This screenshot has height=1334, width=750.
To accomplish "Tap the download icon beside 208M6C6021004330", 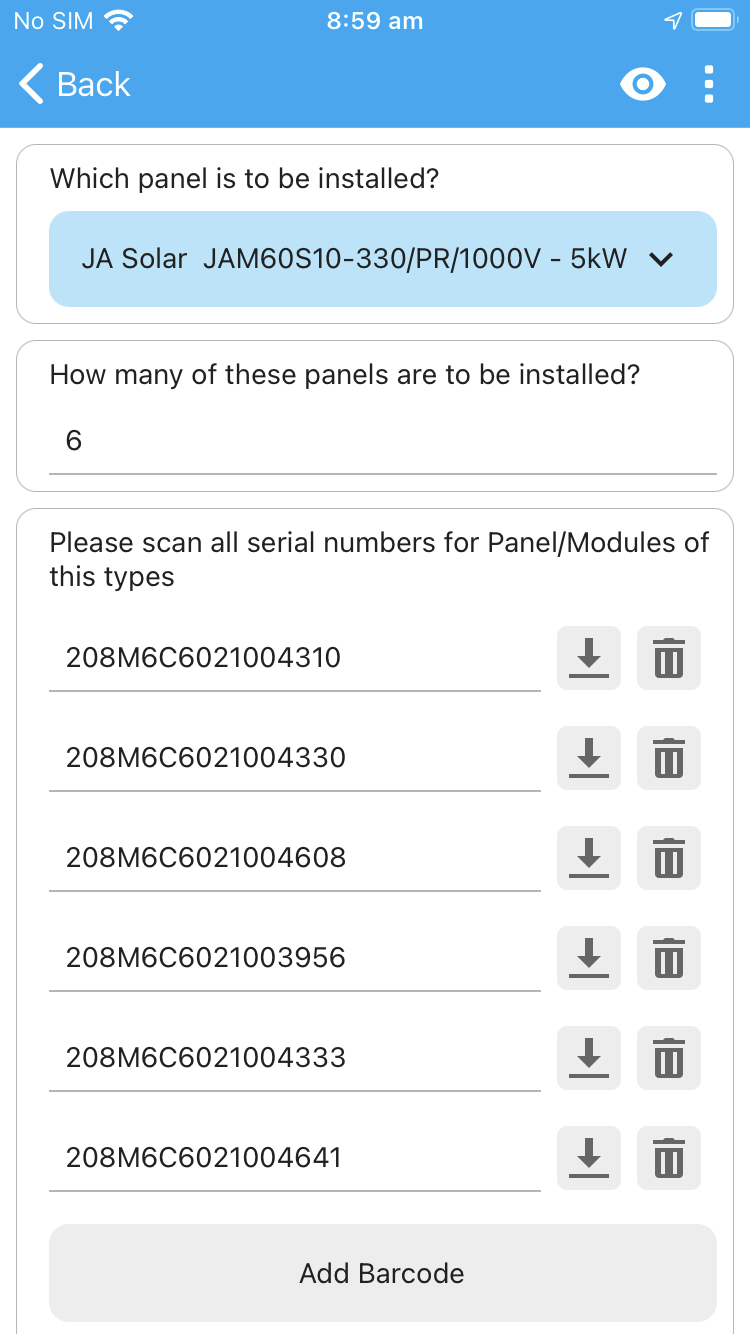I will pyautogui.click(x=589, y=758).
